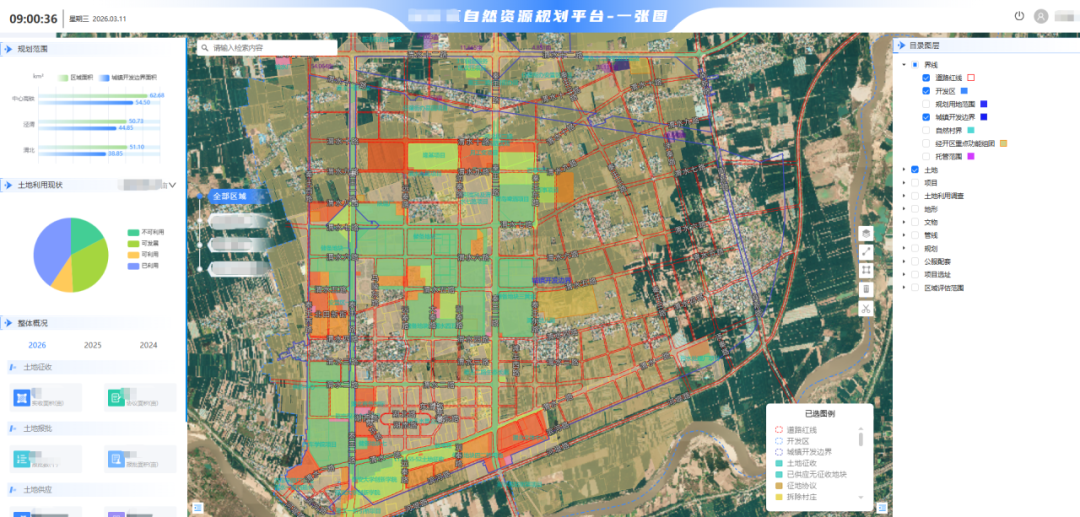Check the 土地利用调查 layer checkbox
The height and width of the screenshot is (517, 1080).
coord(914,196)
